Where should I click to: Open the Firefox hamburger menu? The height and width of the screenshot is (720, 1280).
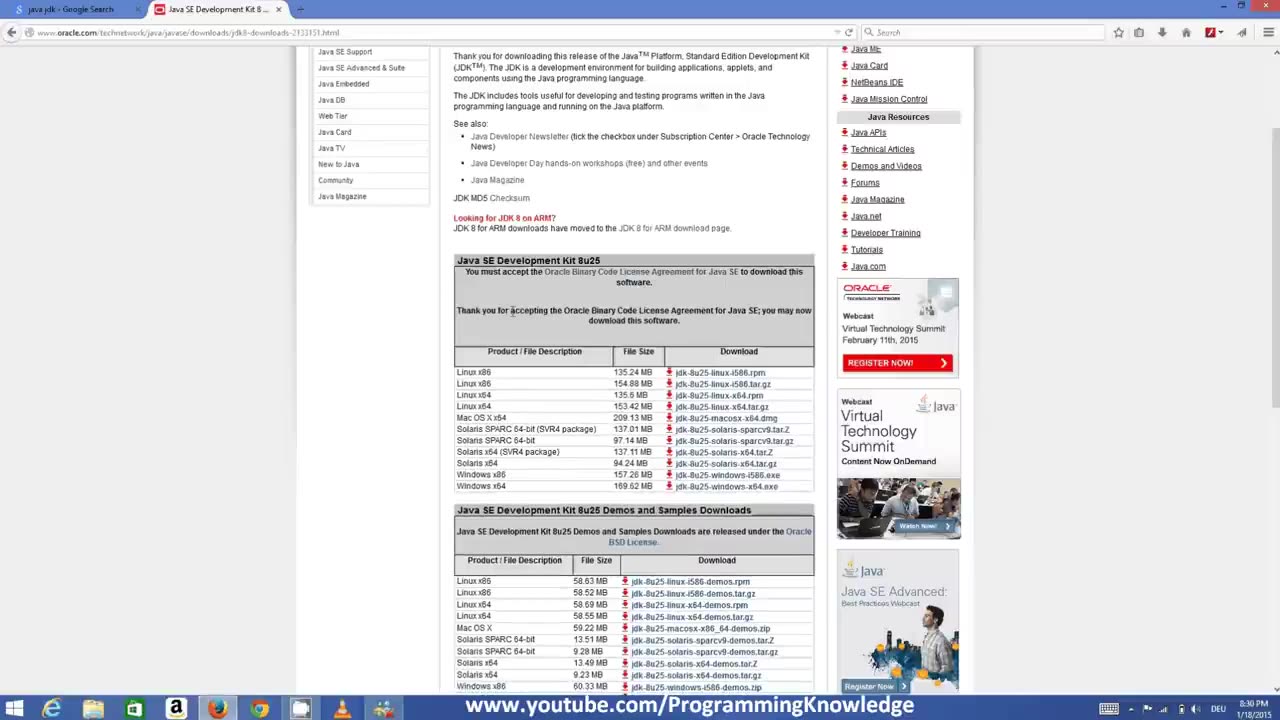pos(1268,32)
